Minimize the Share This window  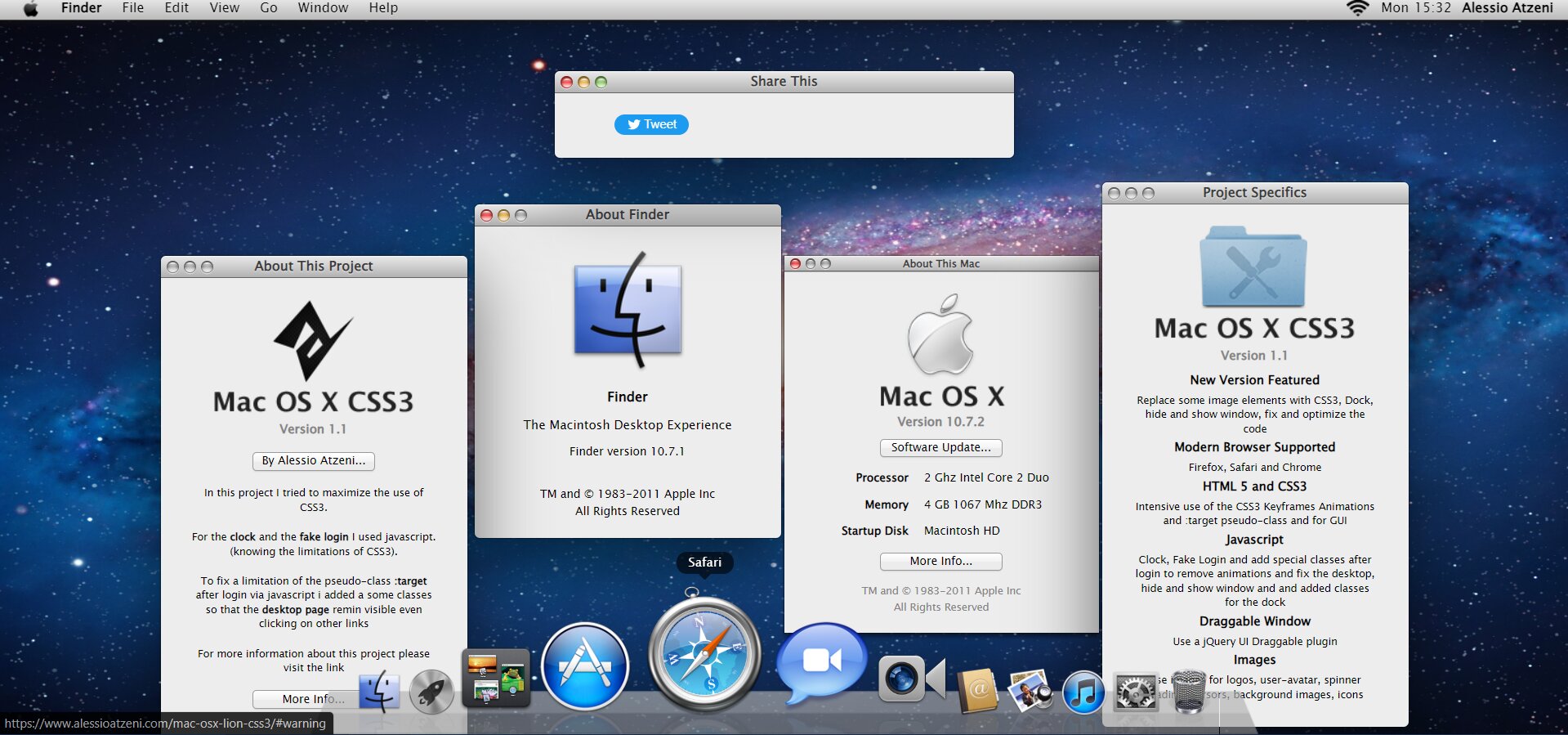click(583, 82)
